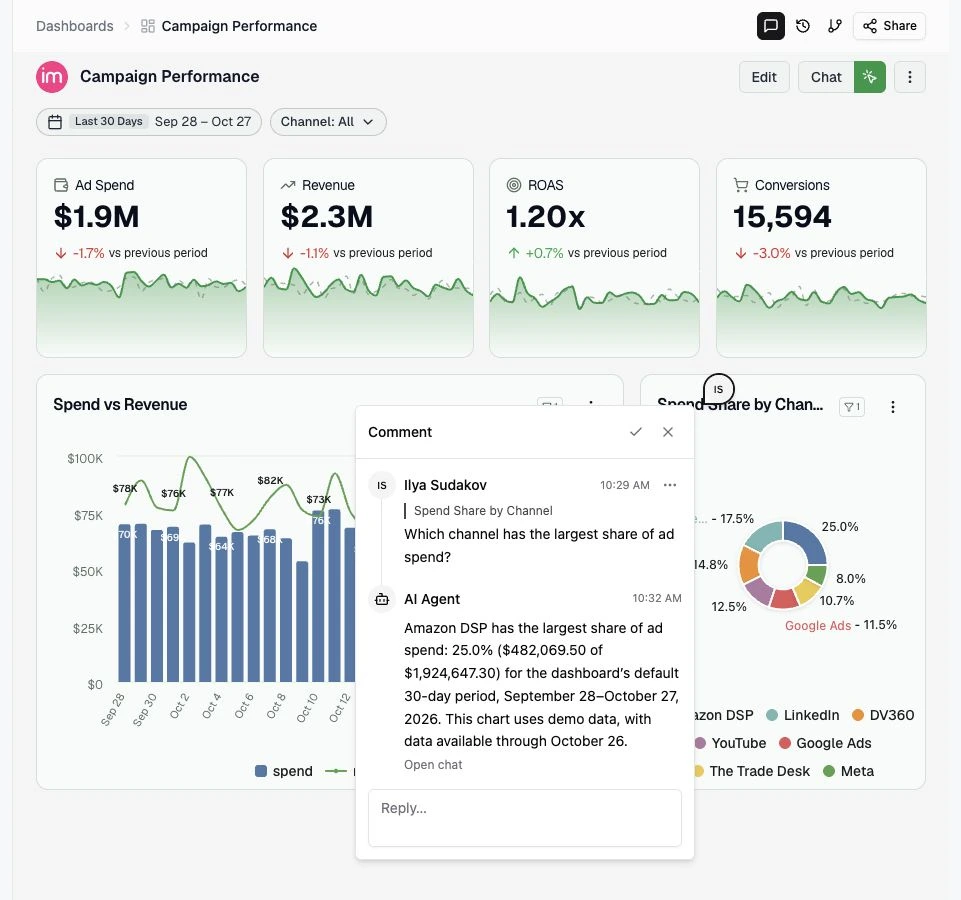
Task: Toggle The Trade Desk legend item
Action: point(752,771)
